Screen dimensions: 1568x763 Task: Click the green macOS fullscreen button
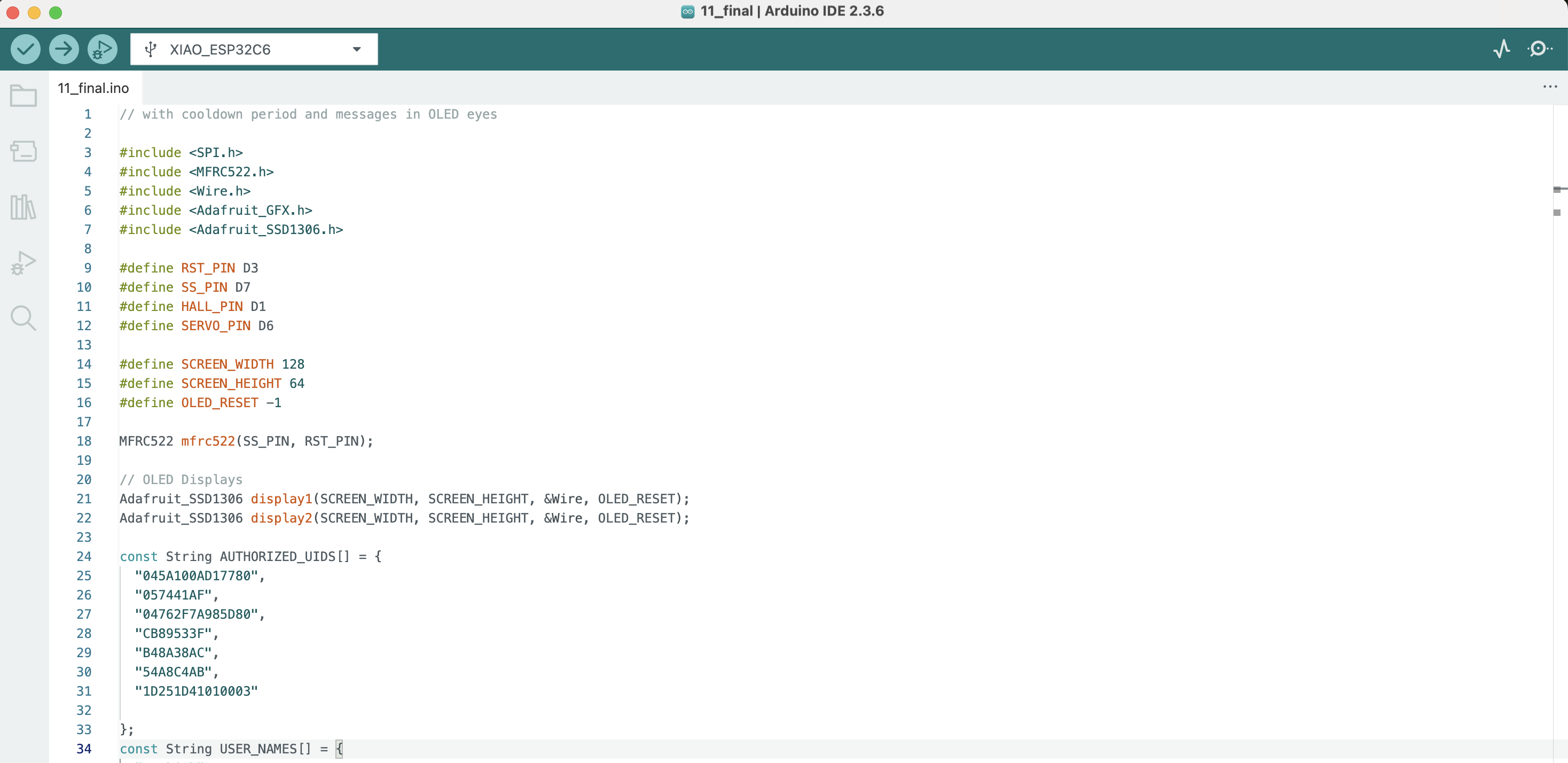pos(56,12)
